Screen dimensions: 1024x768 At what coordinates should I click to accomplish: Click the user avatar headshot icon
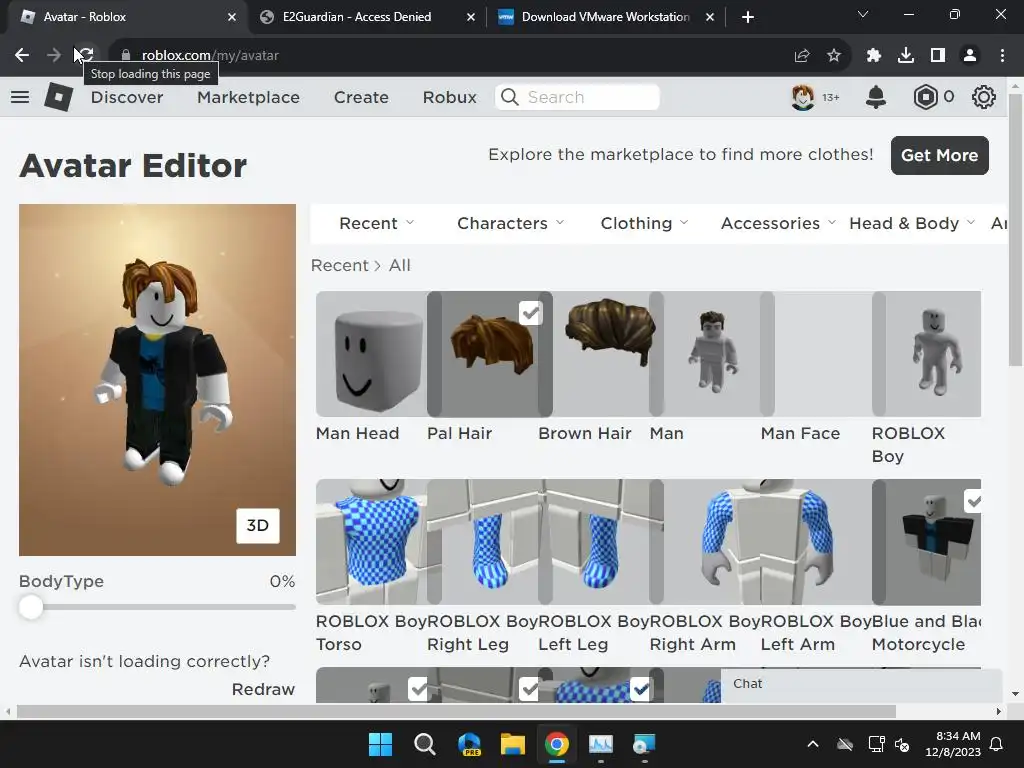pos(803,97)
